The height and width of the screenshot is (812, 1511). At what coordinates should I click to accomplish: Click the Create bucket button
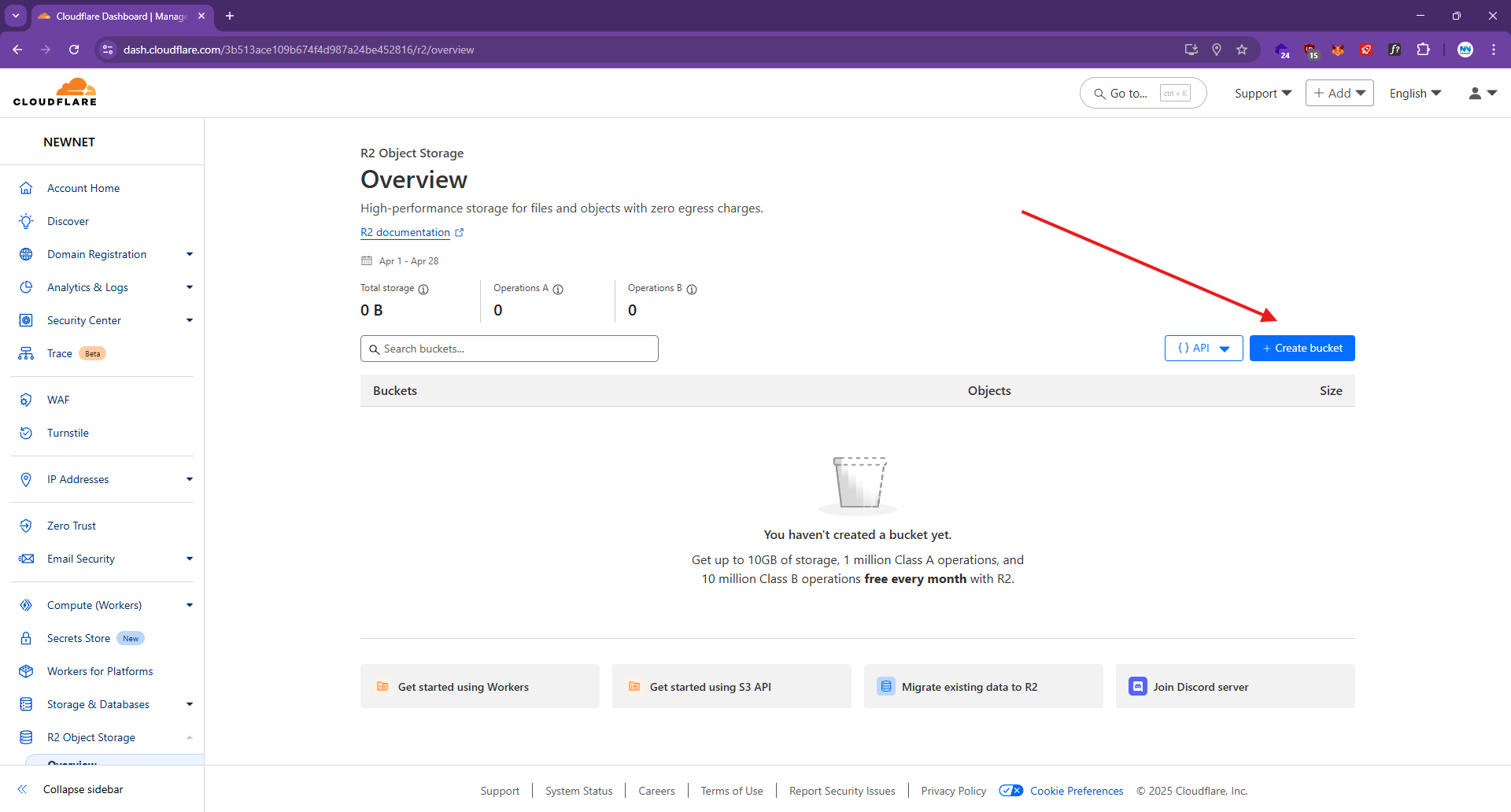[x=1302, y=348]
